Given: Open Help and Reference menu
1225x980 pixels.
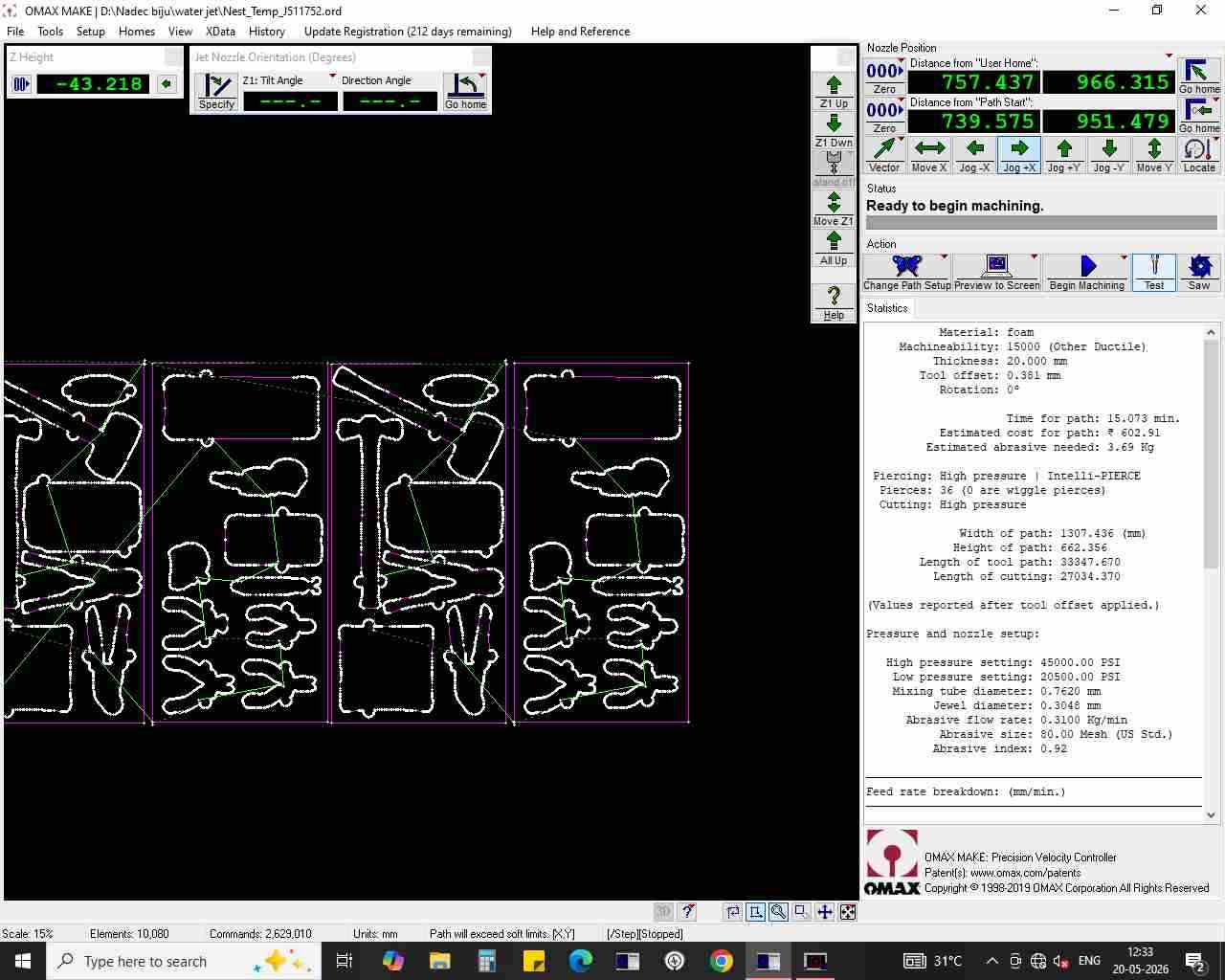Looking at the screenshot, I should (x=580, y=32).
